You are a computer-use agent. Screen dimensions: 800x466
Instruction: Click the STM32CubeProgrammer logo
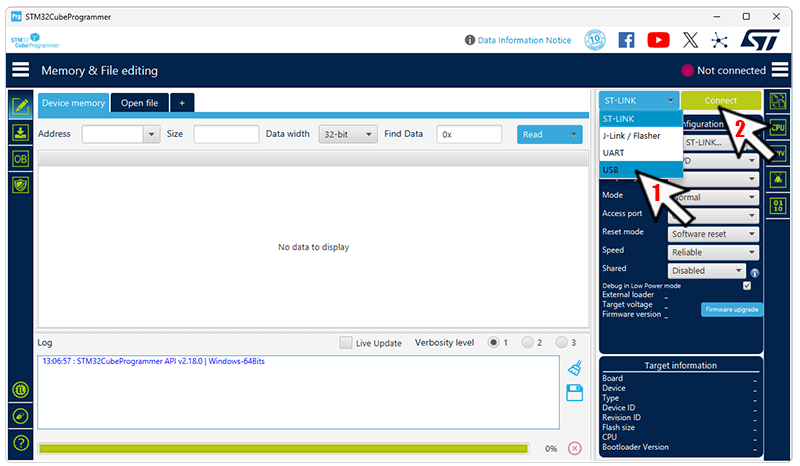point(35,40)
